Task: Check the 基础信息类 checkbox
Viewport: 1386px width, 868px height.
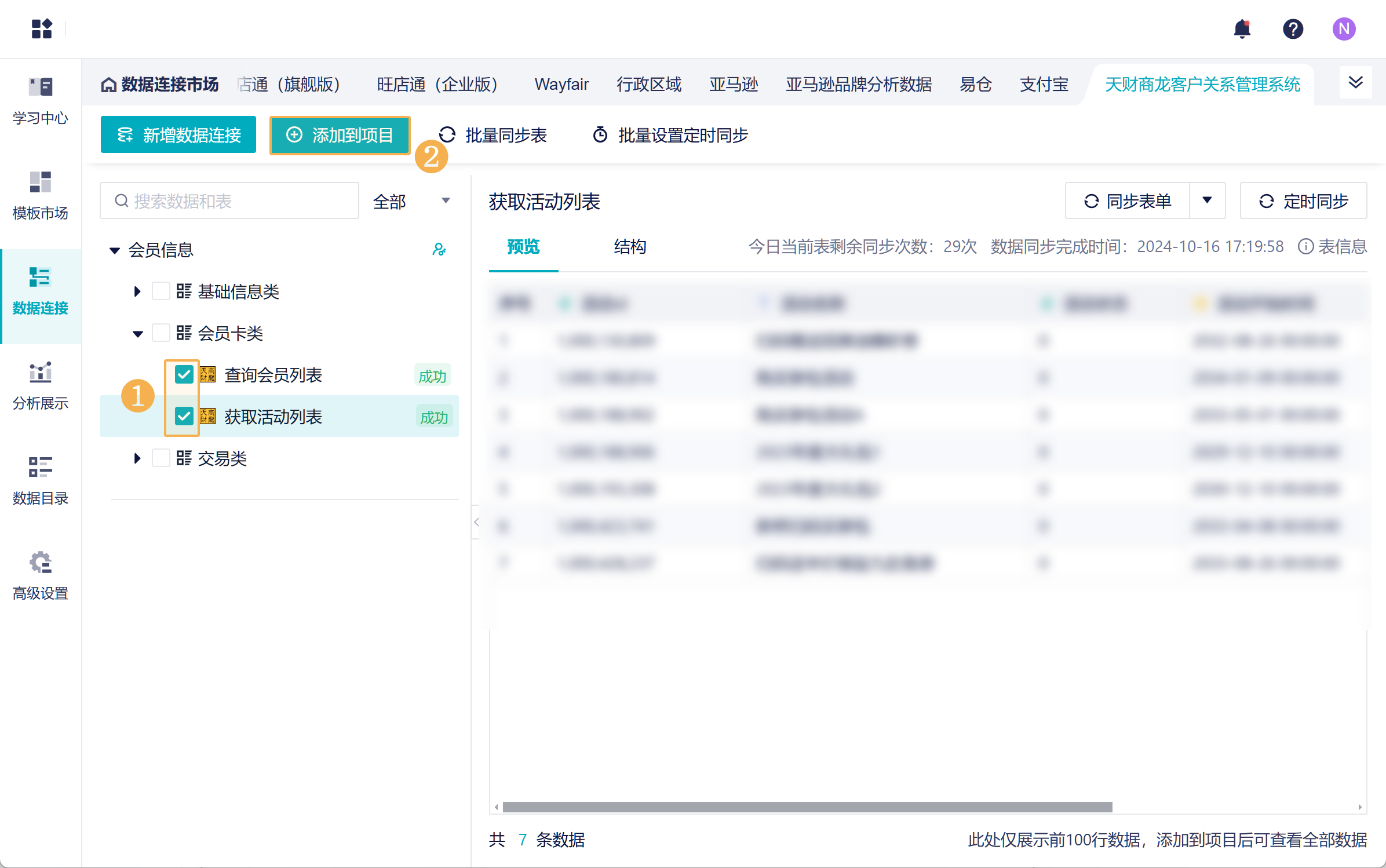Action: 161,291
